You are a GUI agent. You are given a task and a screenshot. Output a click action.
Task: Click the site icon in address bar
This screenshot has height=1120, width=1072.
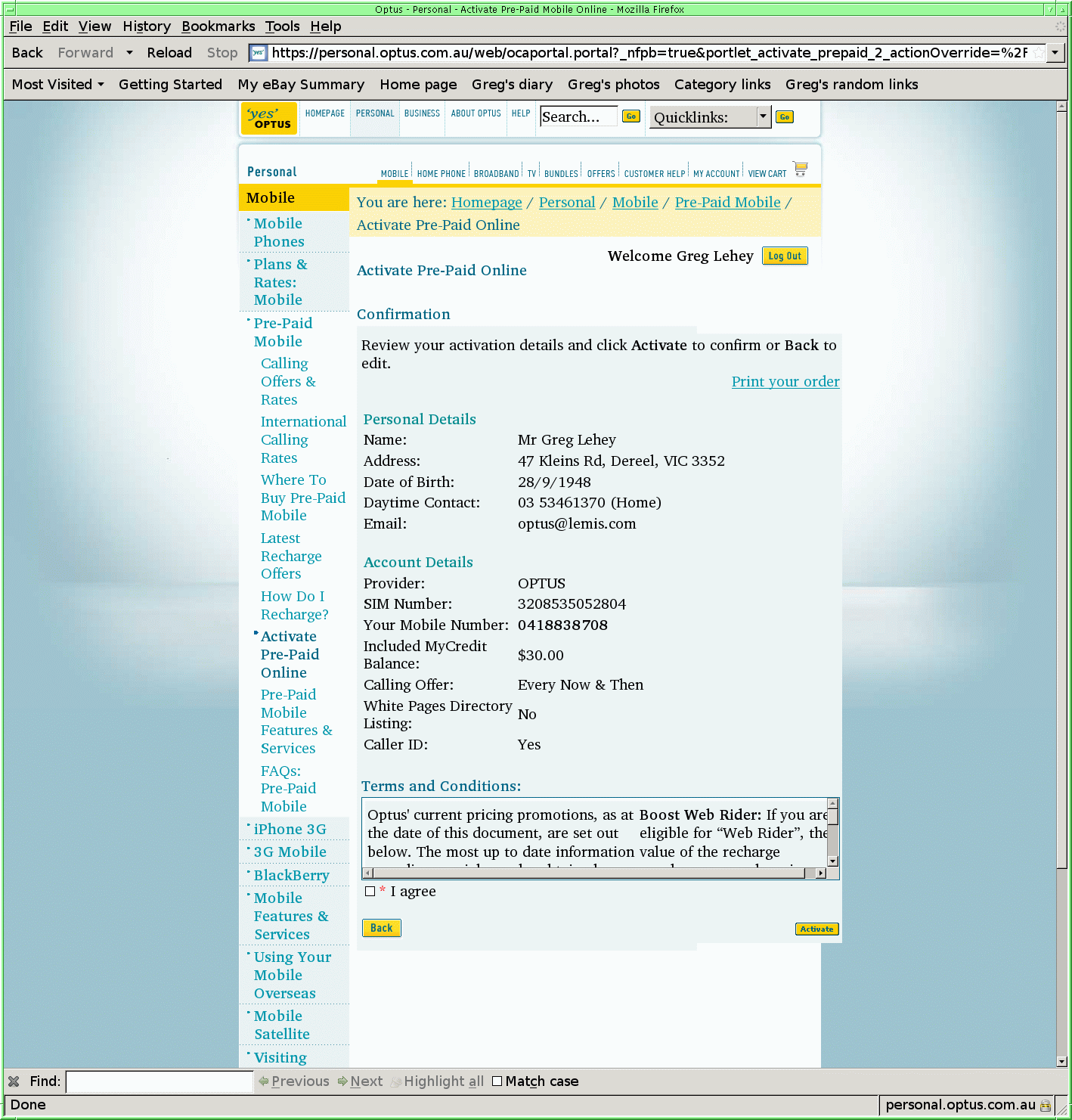pos(259,53)
